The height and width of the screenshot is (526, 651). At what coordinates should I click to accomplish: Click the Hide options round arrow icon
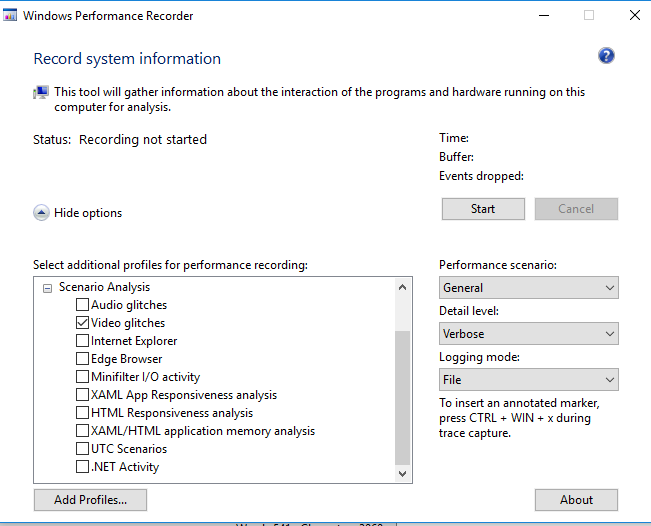(x=41, y=213)
